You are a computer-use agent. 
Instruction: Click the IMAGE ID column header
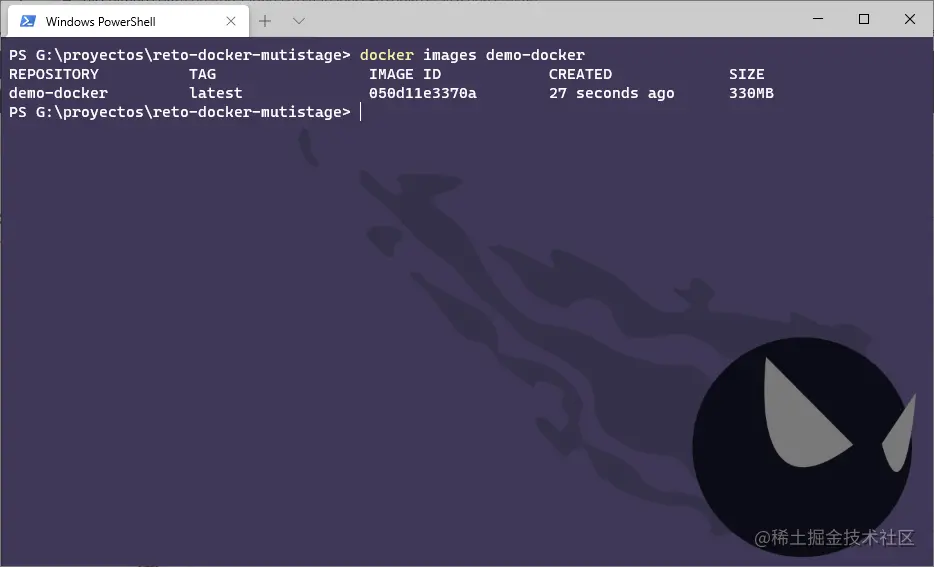[405, 74]
